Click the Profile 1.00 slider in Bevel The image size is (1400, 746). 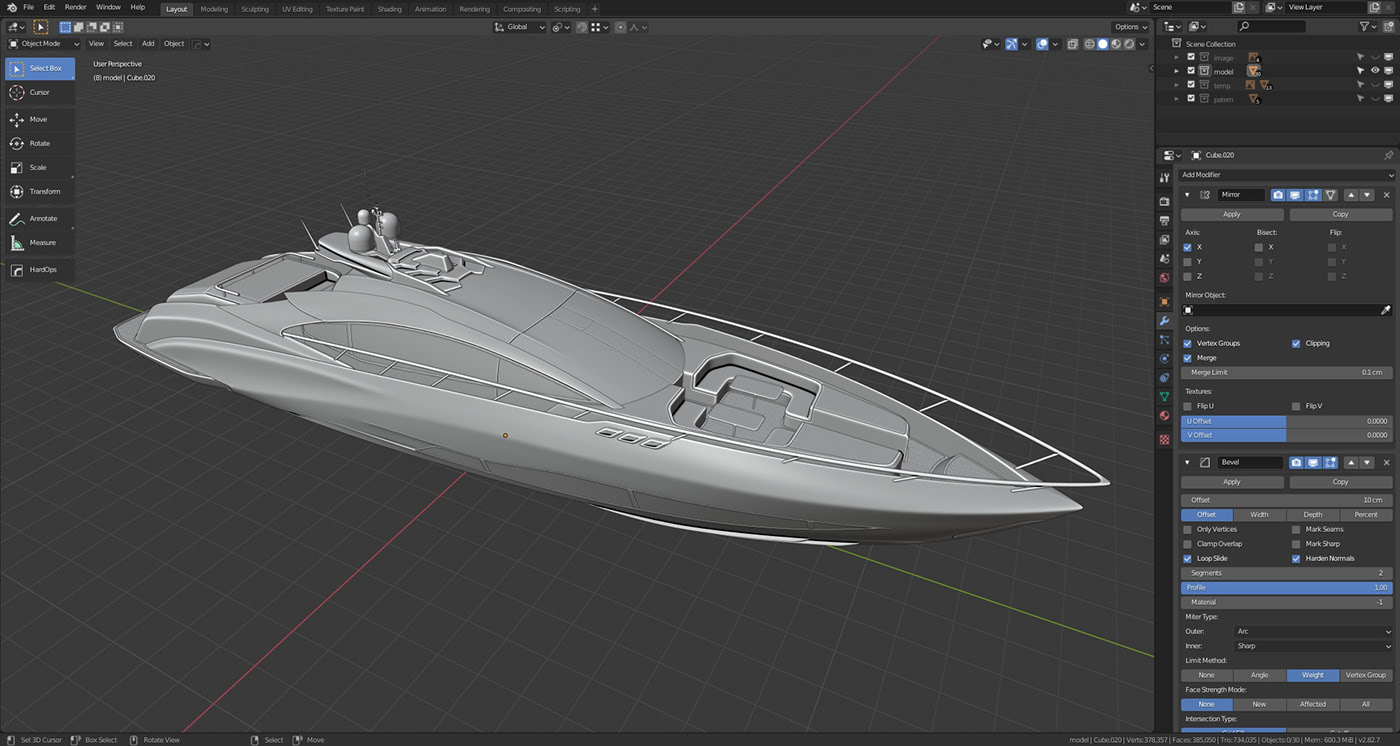[1287, 587]
